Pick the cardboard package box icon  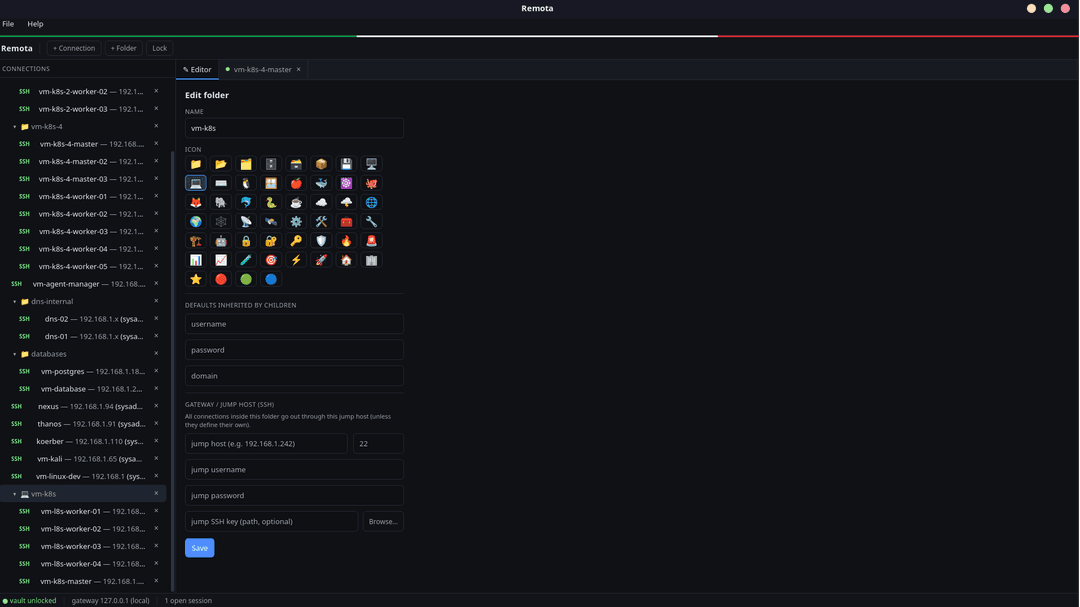(x=321, y=164)
